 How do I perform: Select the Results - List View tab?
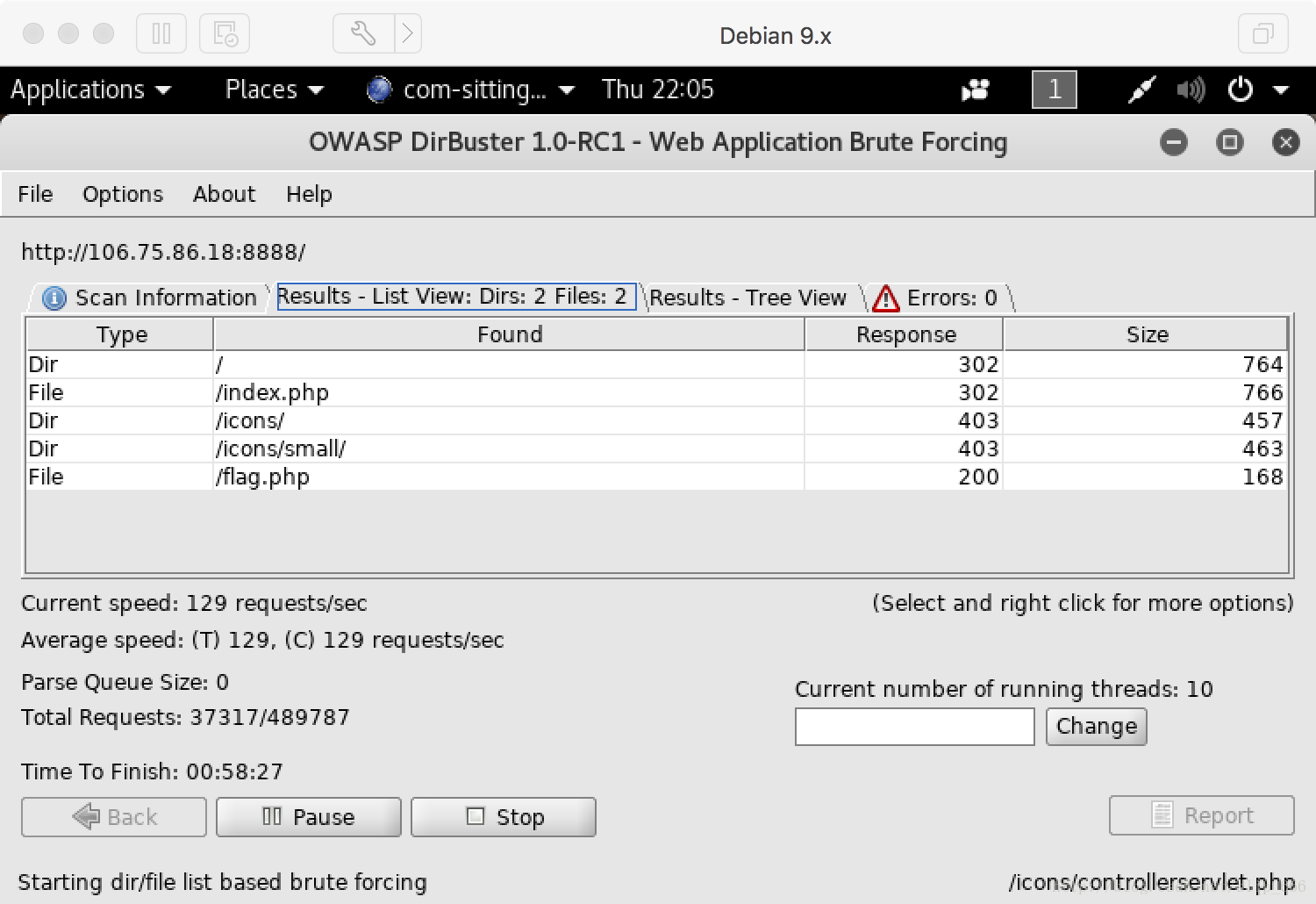(456, 297)
